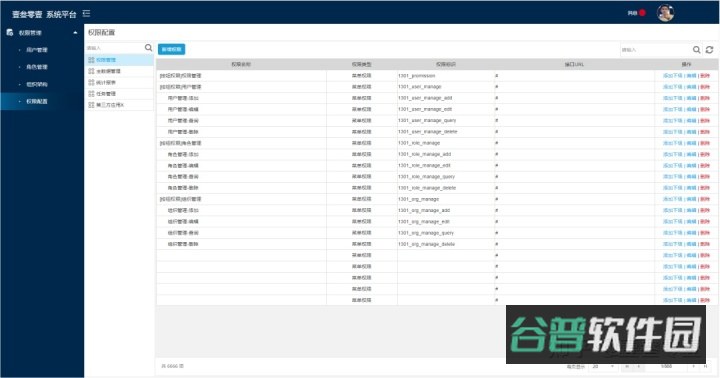Click 删除 for 1301_user_manage_query row
Viewport: 720px width, 378px height.
point(705,121)
